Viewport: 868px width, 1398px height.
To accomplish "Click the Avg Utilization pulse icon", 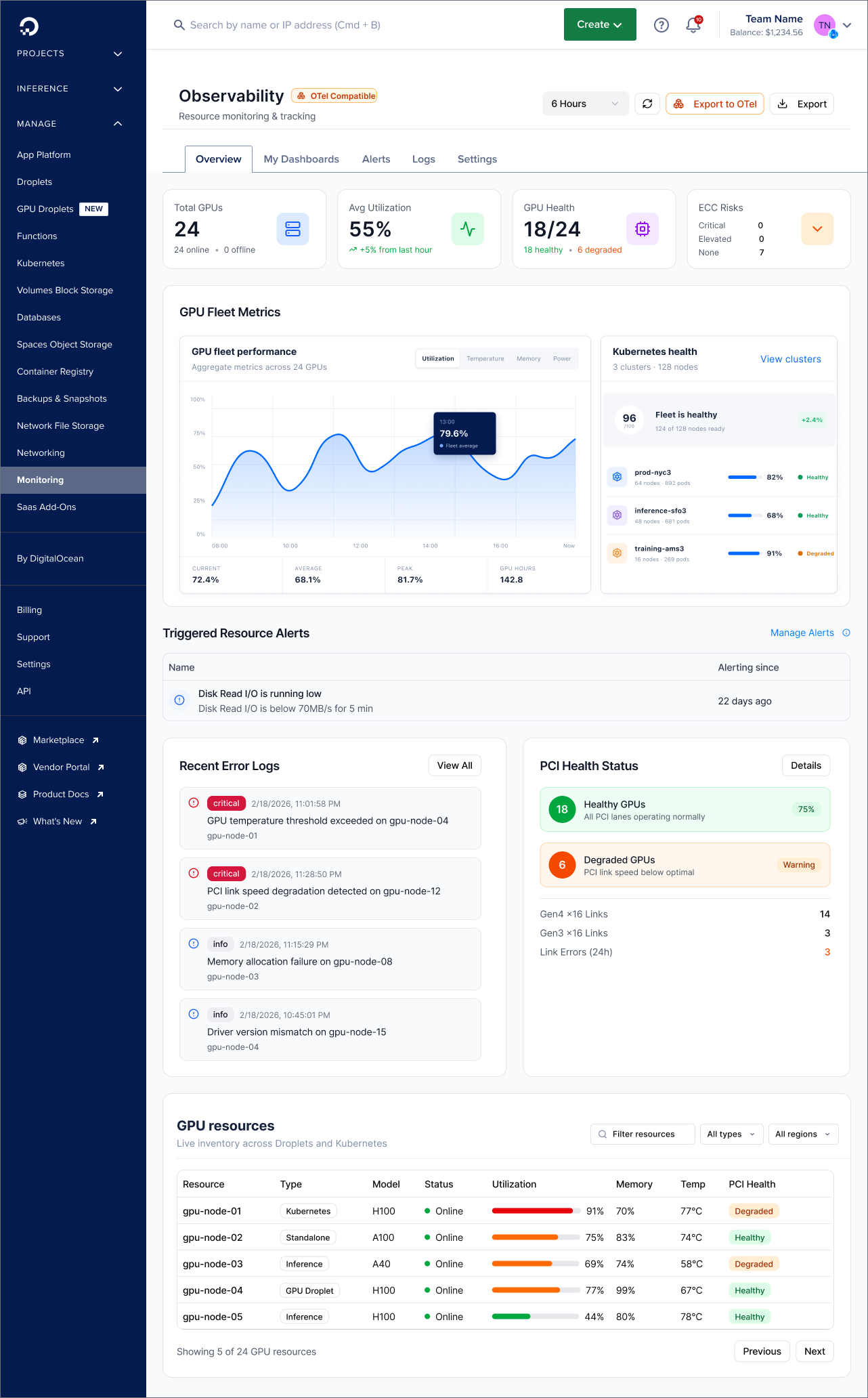I will [x=468, y=229].
